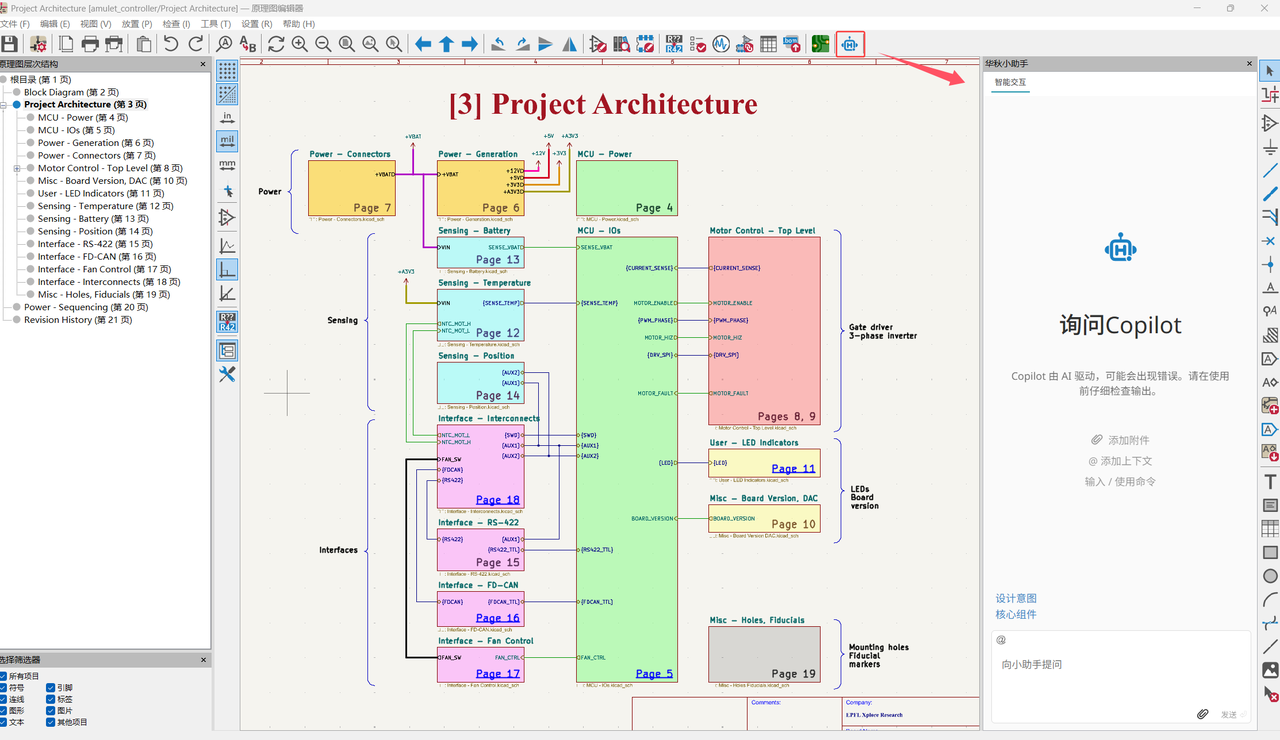This screenshot has width=1280, height=740.
Task: Uncheck the 所有项目 filter checkbox
Action: (4, 676)
